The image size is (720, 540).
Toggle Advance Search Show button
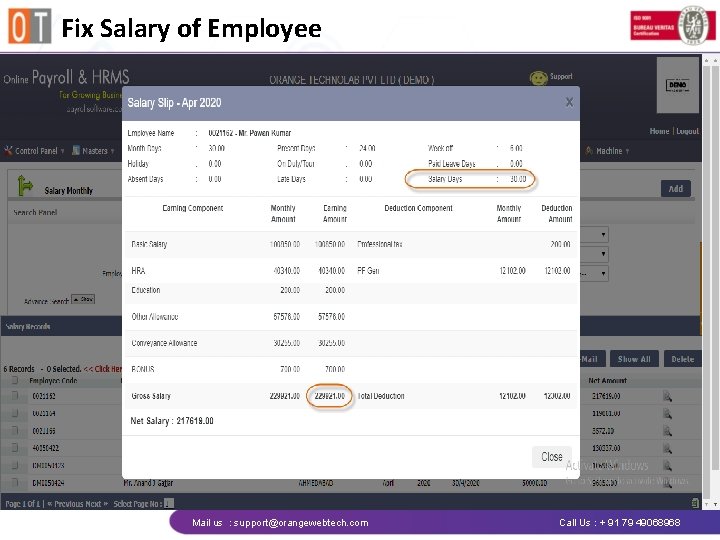pyautogui.click(x=83, y=299)
